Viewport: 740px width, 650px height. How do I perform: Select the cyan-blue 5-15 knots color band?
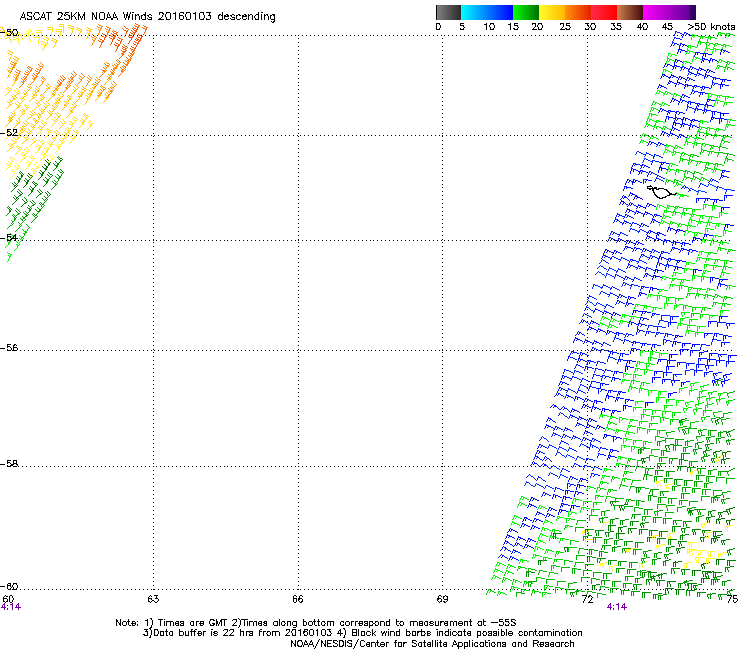click(x=487, y=12)
